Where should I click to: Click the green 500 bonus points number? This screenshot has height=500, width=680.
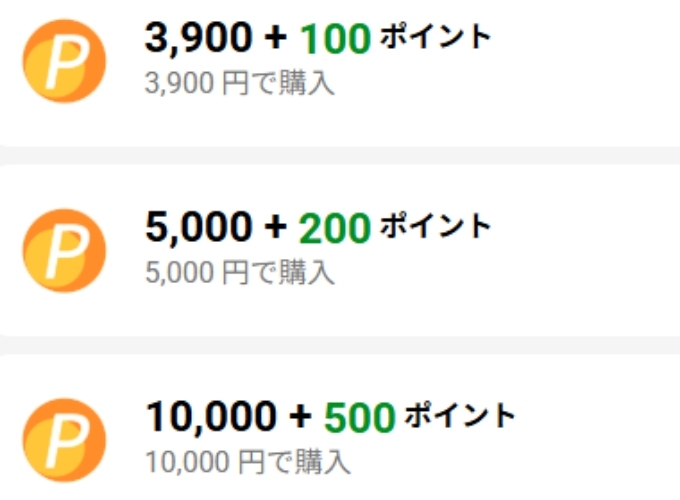360,416
